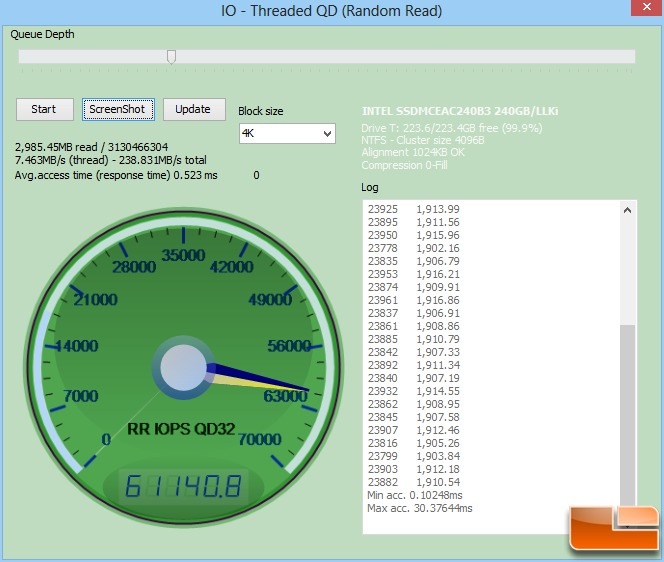
Task: Click the ScreenShot button
Action: (118, 109)
